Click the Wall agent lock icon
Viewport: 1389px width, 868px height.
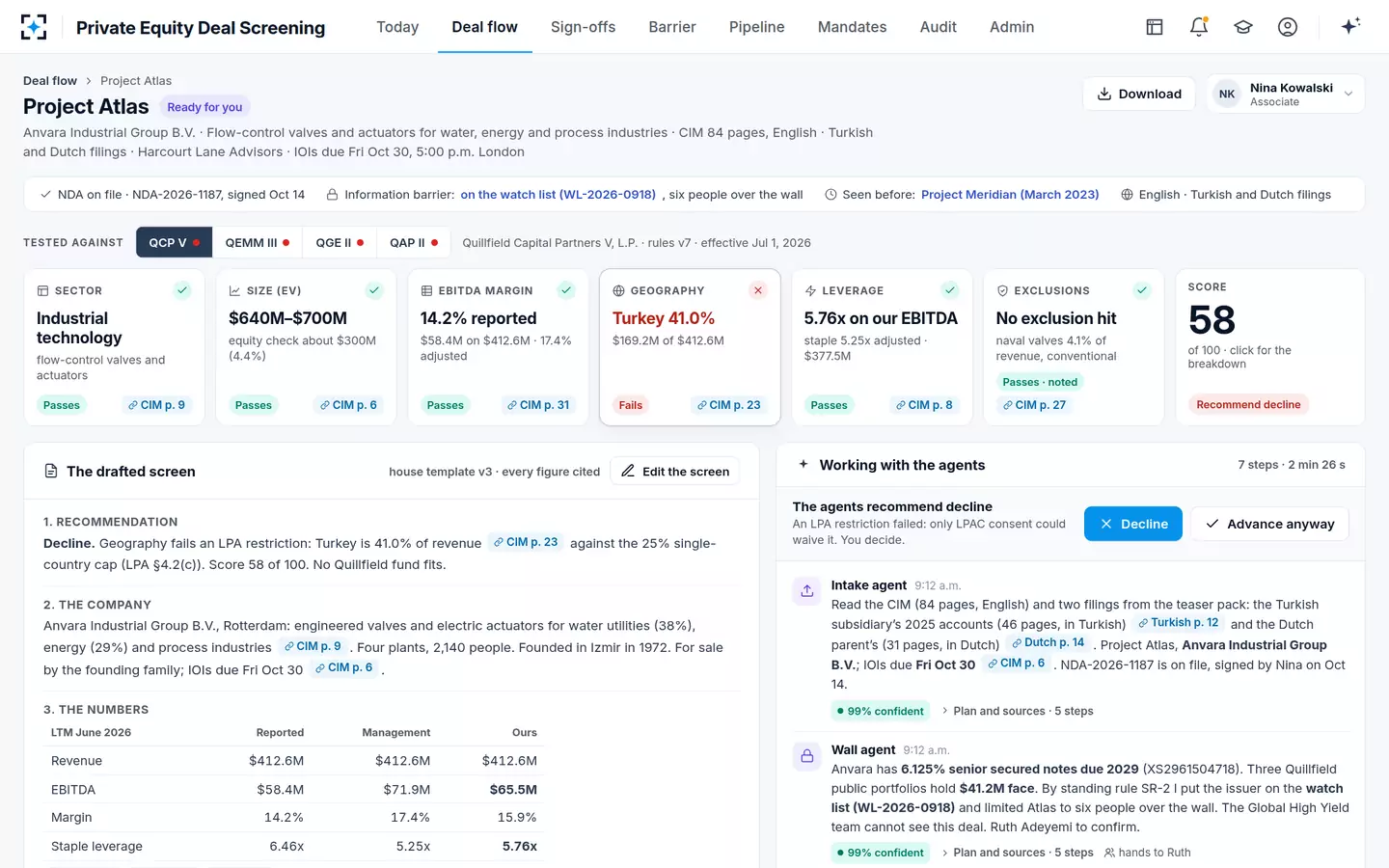point(807,756)
